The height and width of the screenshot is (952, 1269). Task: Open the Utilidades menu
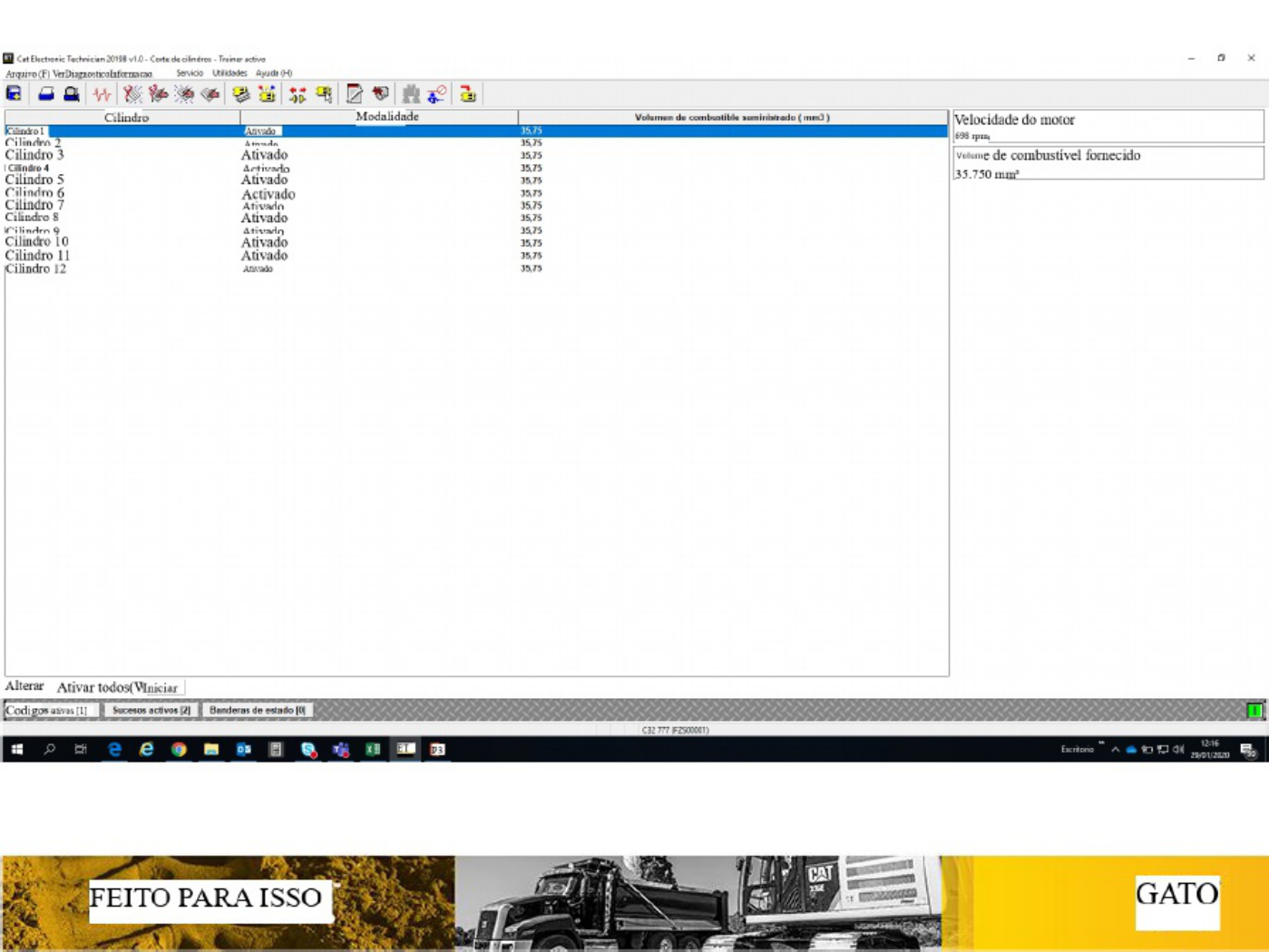click(229, 73)
